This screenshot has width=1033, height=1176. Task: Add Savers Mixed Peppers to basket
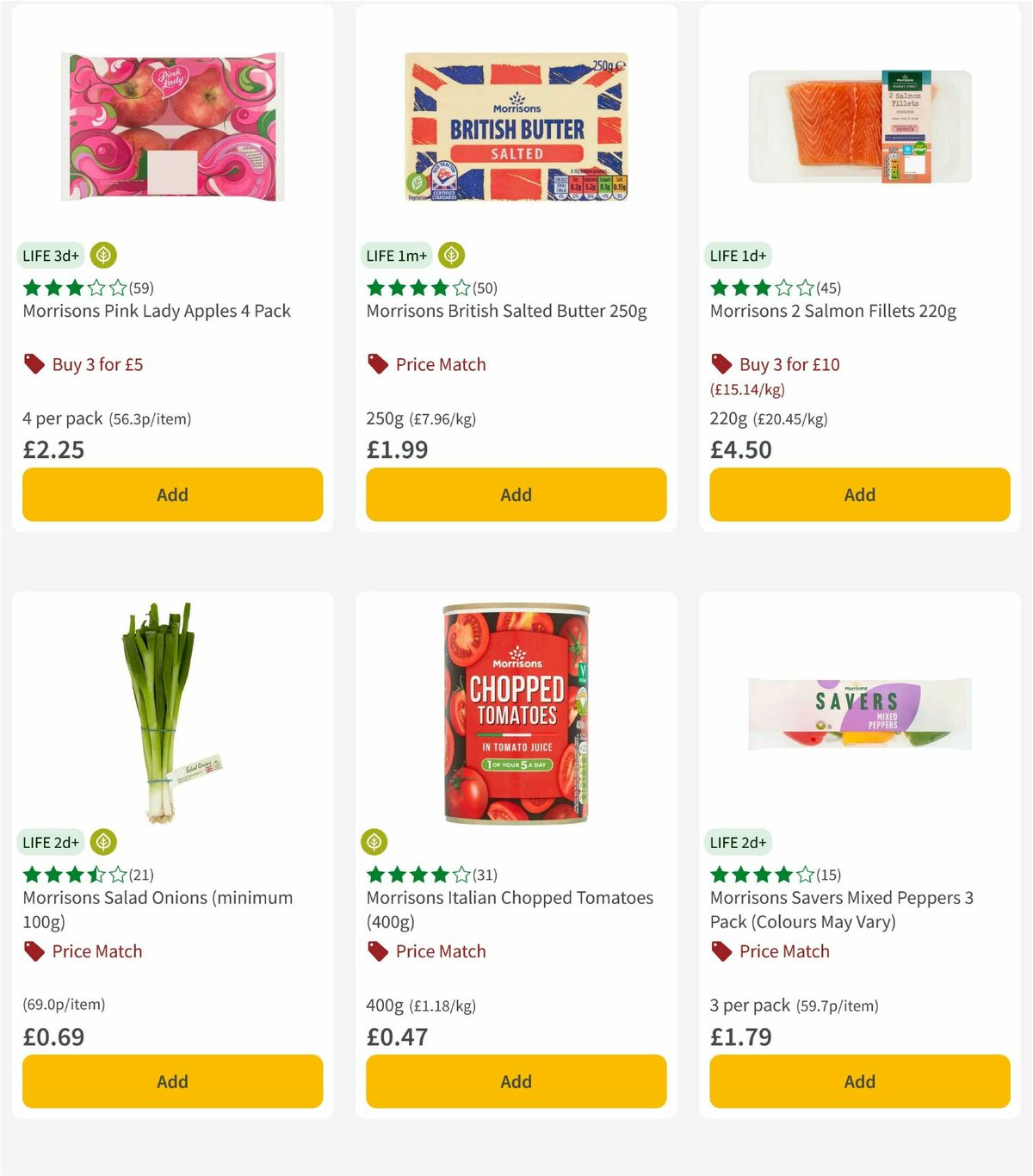pyautogui.click(x=859, y=1081)
